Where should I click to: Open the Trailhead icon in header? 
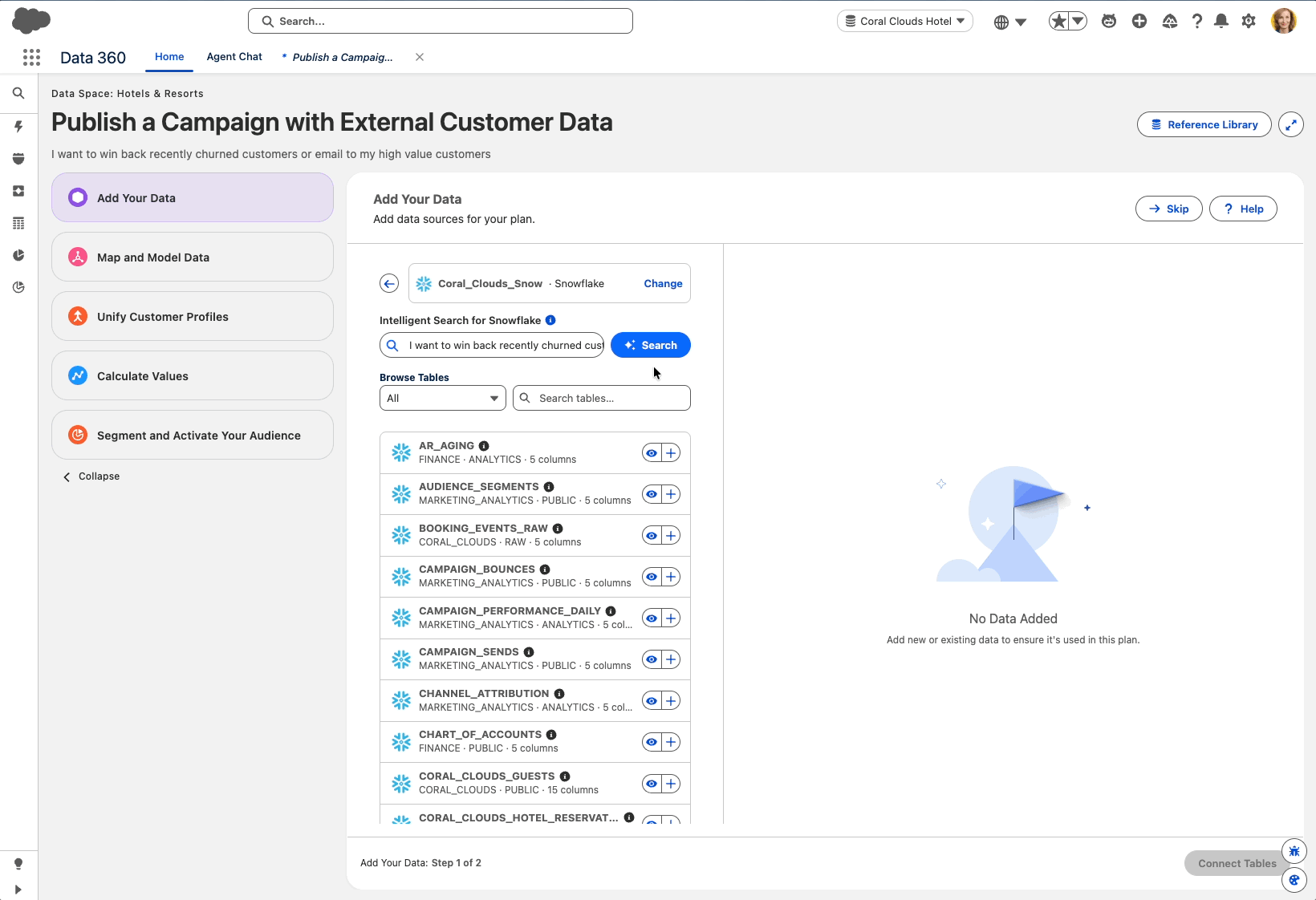coord(1170,22)
